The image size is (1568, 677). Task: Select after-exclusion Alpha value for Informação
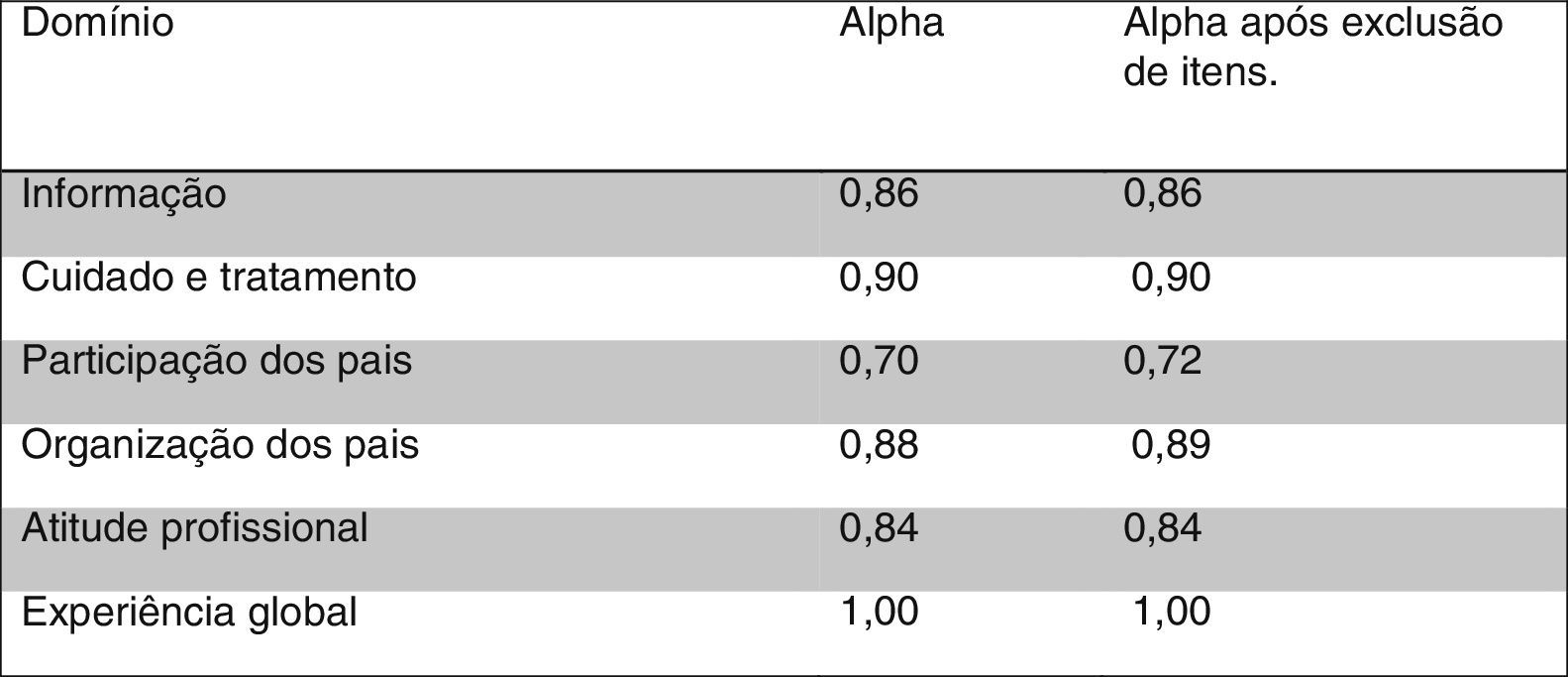[x=1163, y=193]
